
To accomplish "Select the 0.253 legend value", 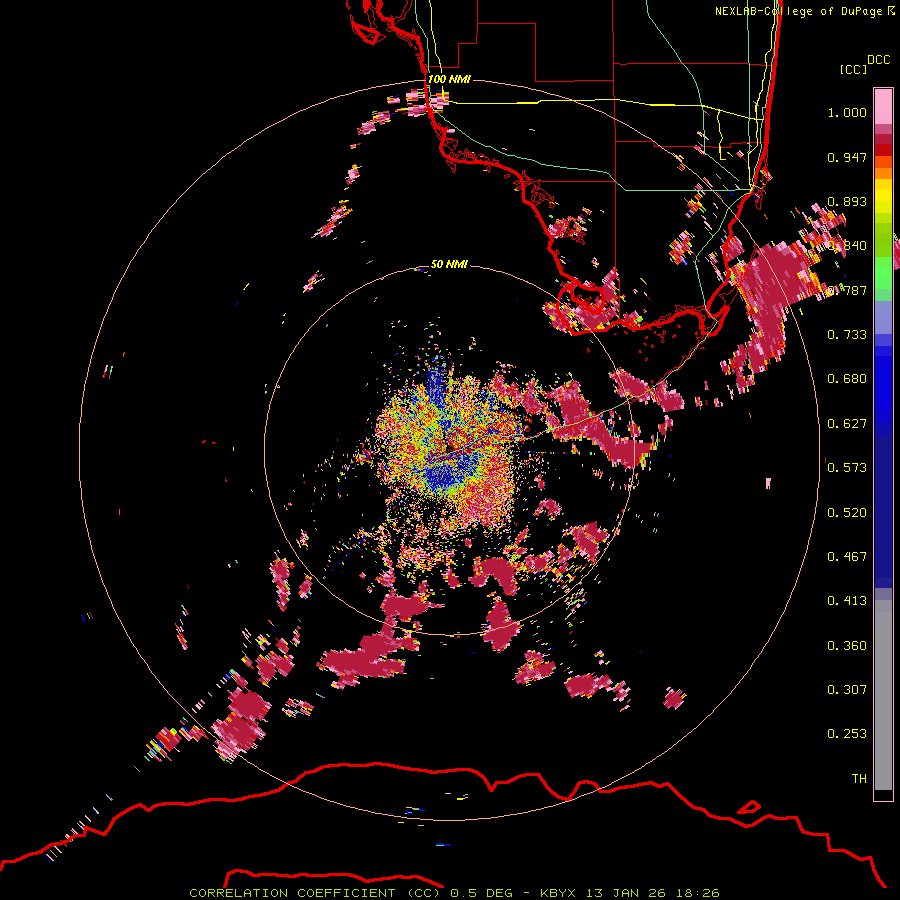I will tap(847, 734).
